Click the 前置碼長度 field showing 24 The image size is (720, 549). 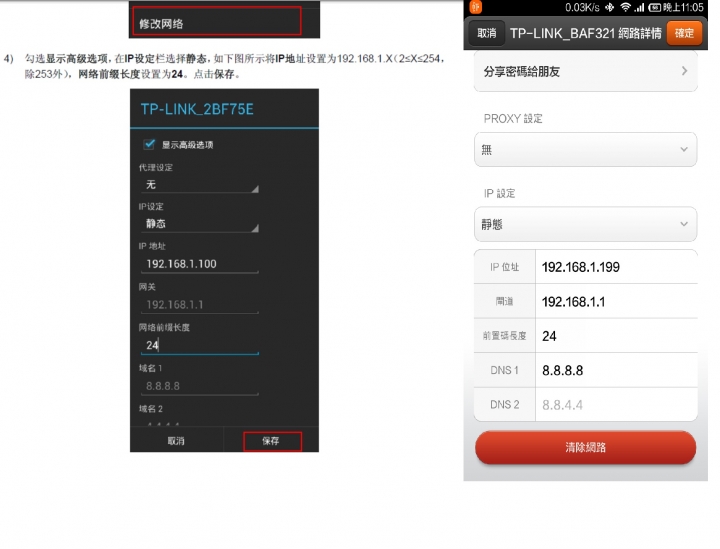point(616,336)
